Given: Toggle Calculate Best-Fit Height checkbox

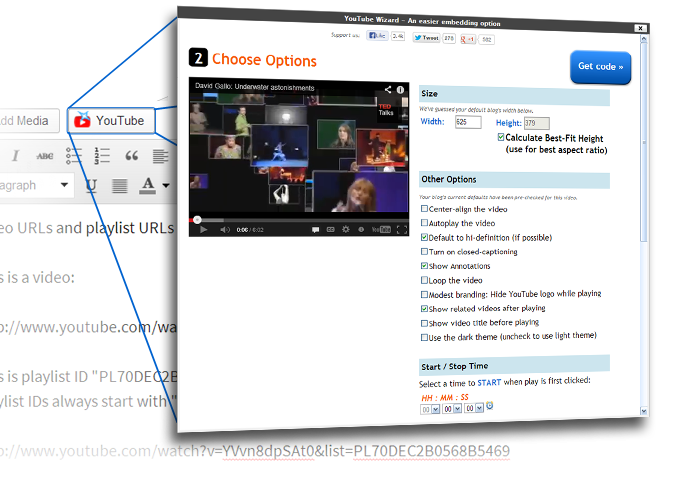Looking at the screenshot, I should 501,137.
